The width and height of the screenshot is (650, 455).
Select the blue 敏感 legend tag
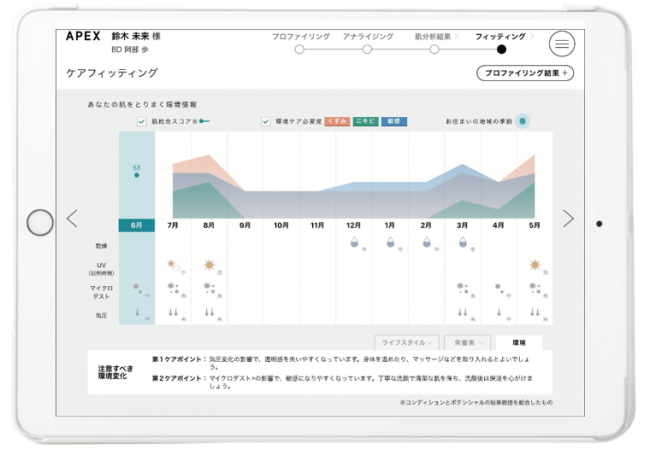[394, 121]
